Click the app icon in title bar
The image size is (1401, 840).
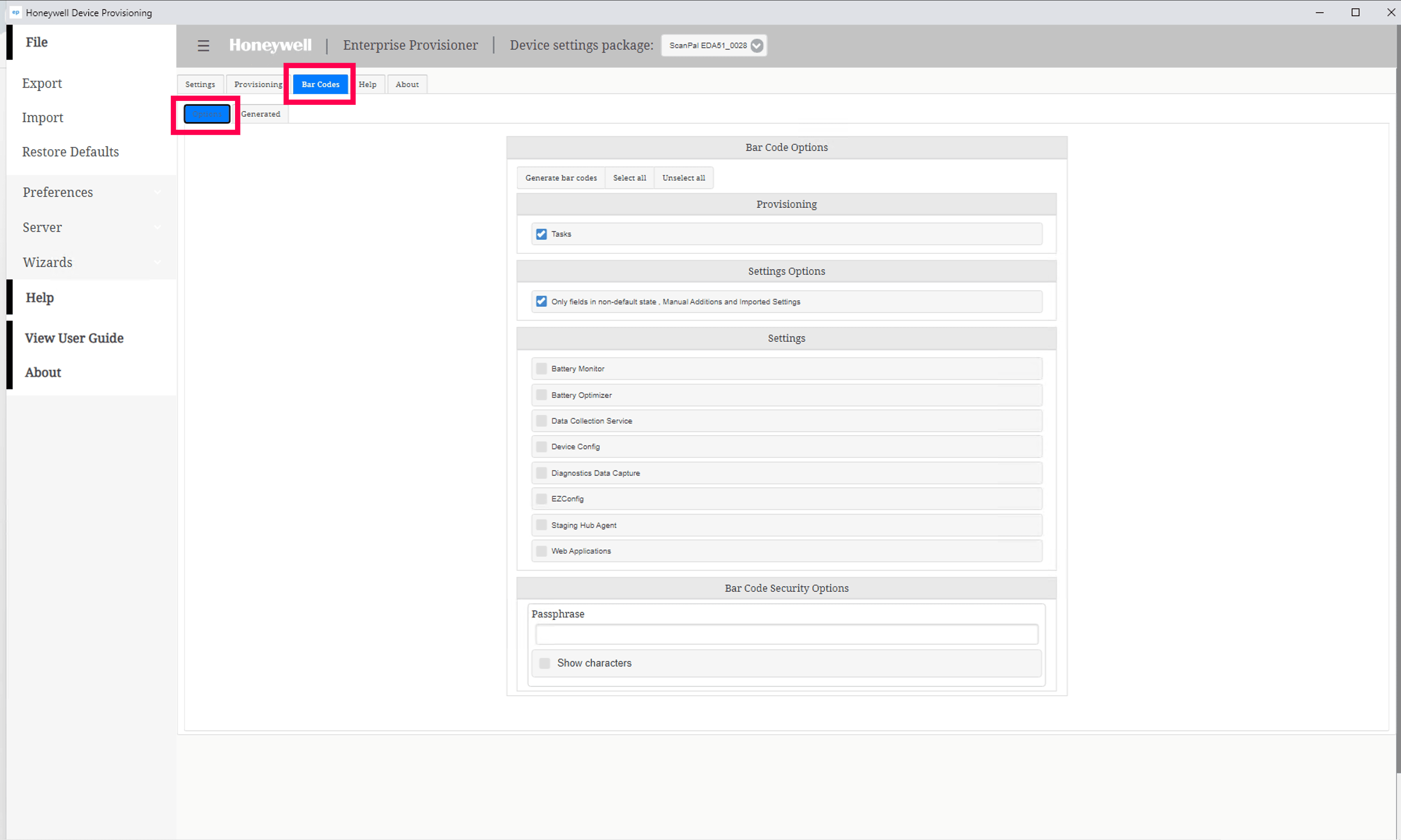(16, 12)
